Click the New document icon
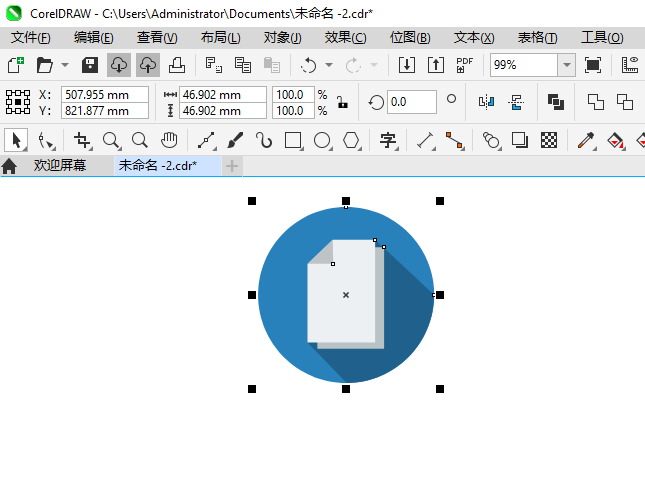 coord(16,65)
